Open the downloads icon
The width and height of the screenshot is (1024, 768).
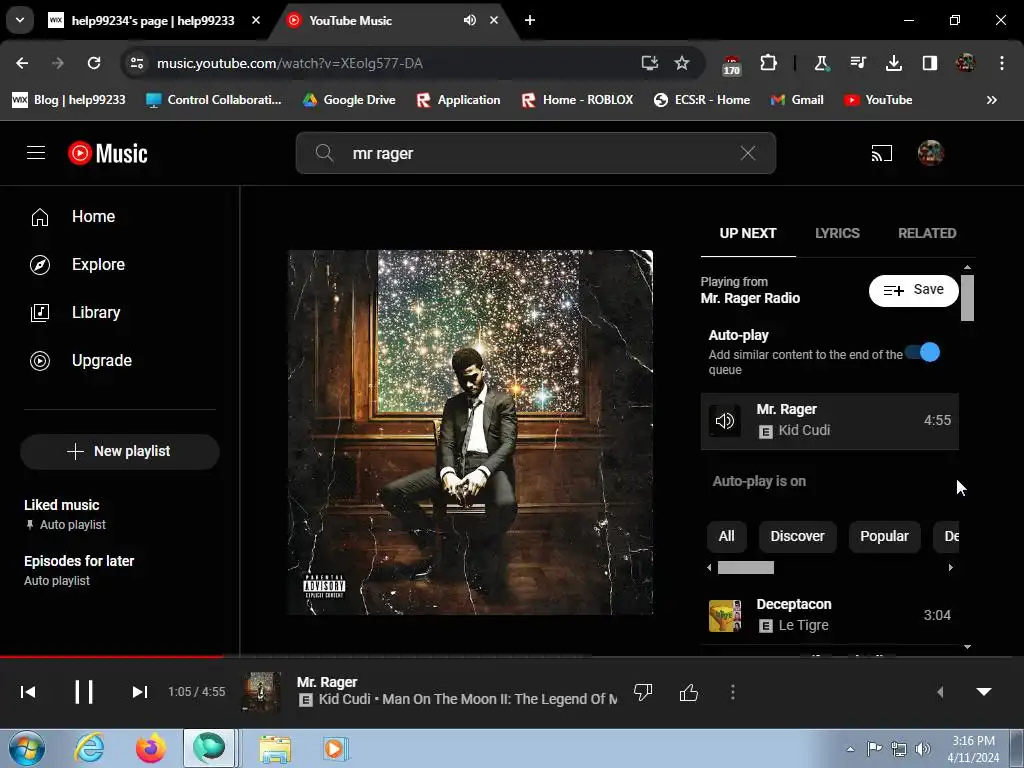pos(894,63)
